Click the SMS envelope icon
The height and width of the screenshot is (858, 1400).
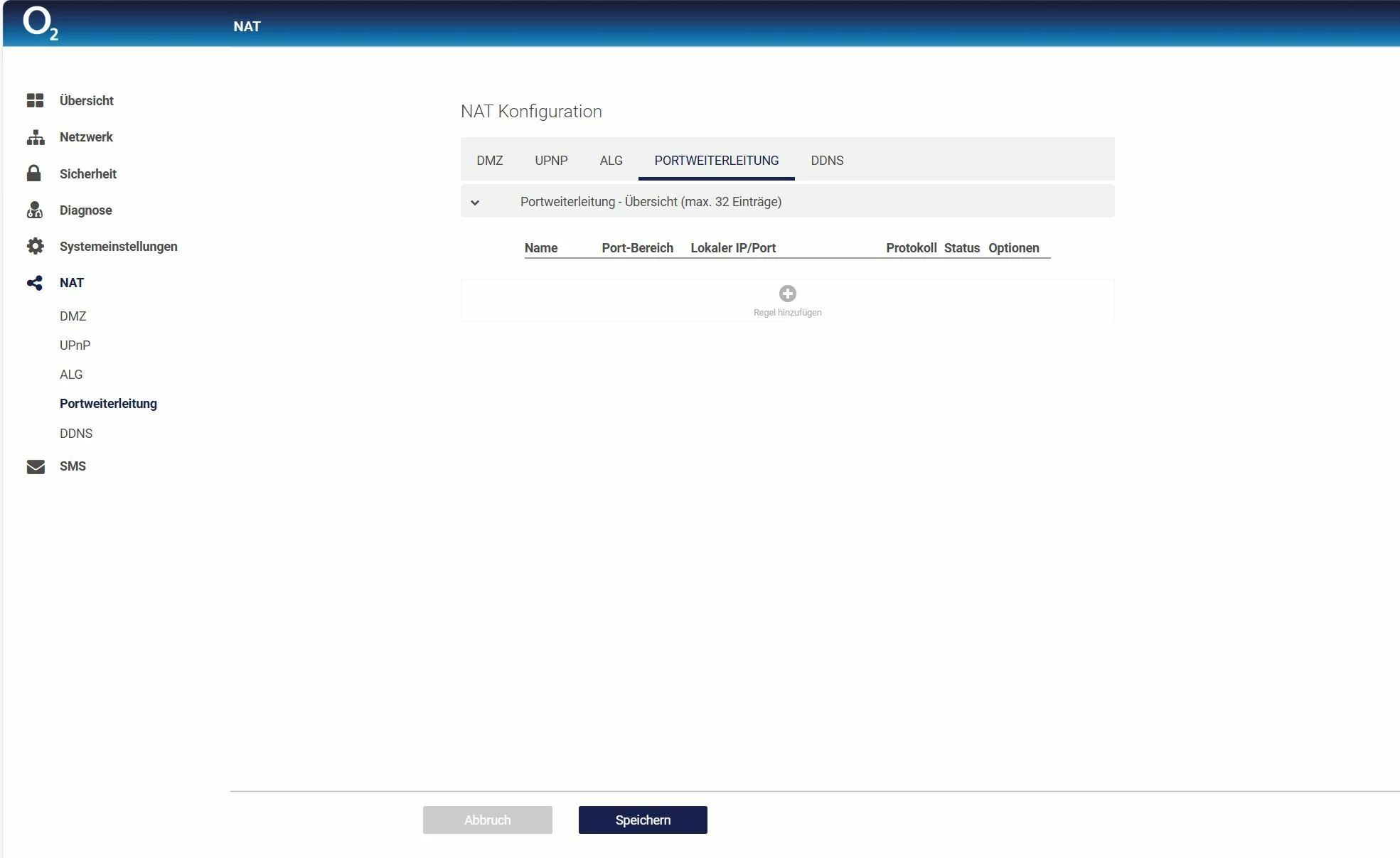click(x=35, y=466)
